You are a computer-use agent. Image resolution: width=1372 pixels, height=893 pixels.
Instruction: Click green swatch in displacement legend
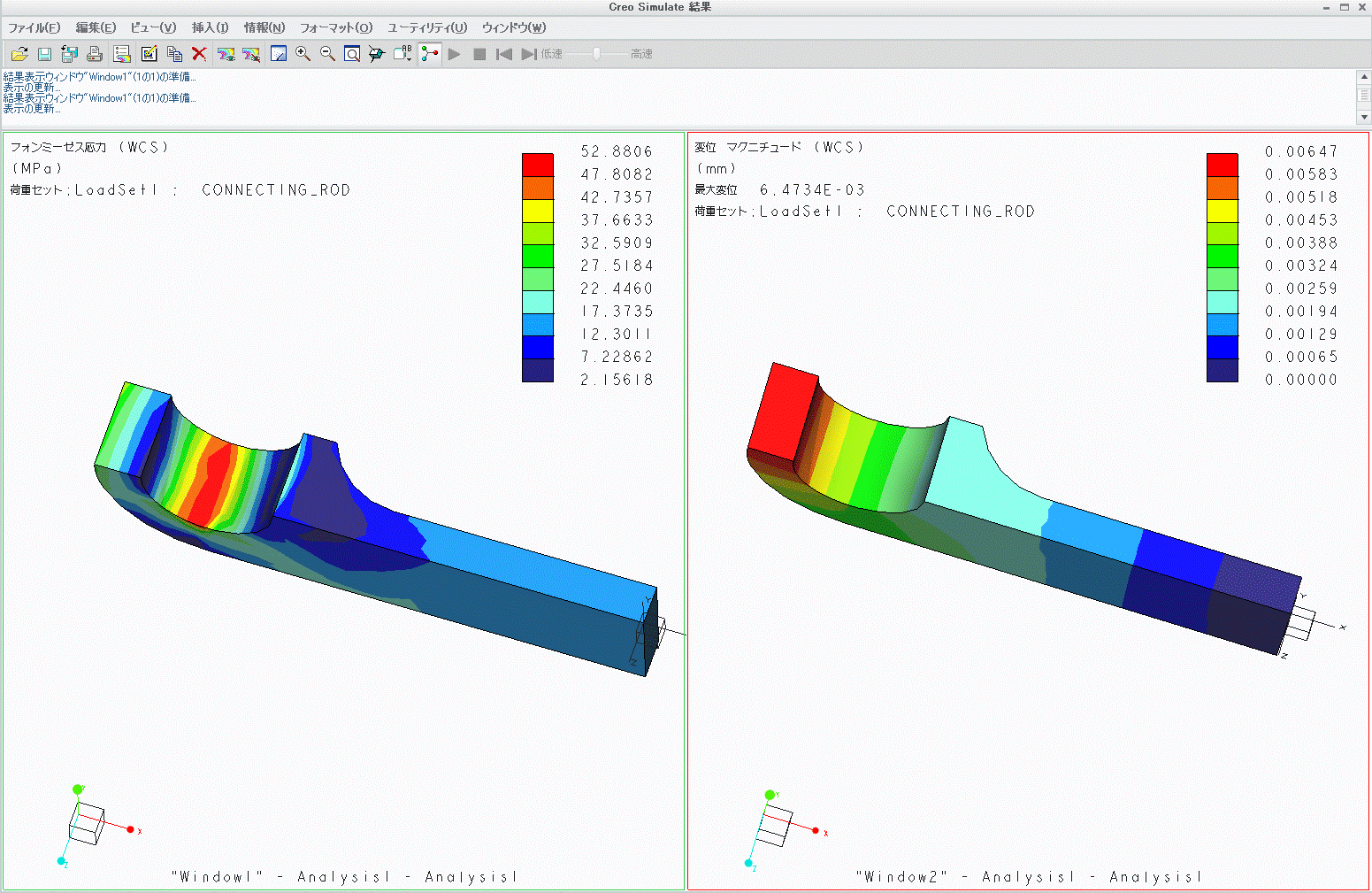click(1223, 257)
